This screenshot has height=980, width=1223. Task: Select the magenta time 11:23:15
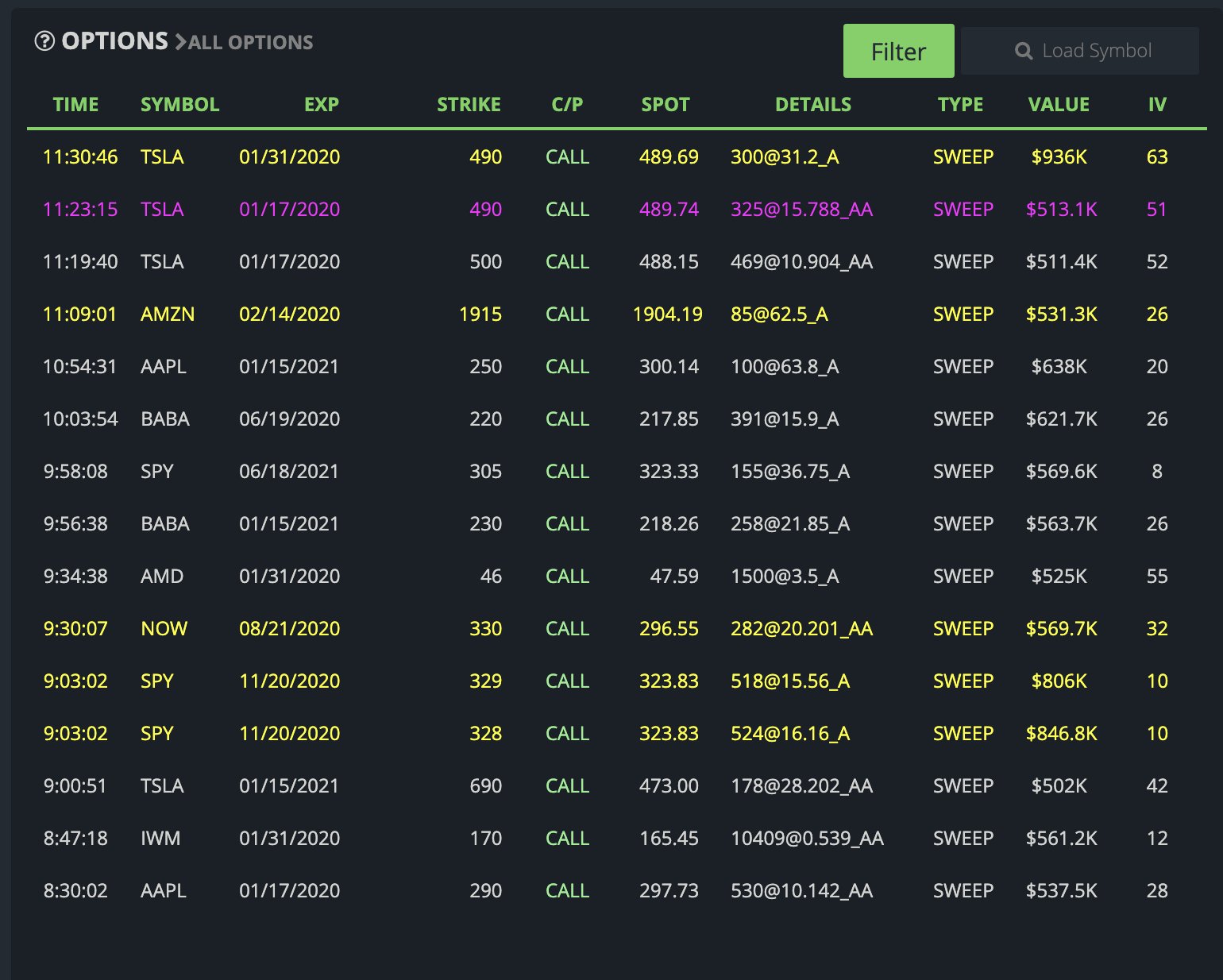click(x=80, y=209)
